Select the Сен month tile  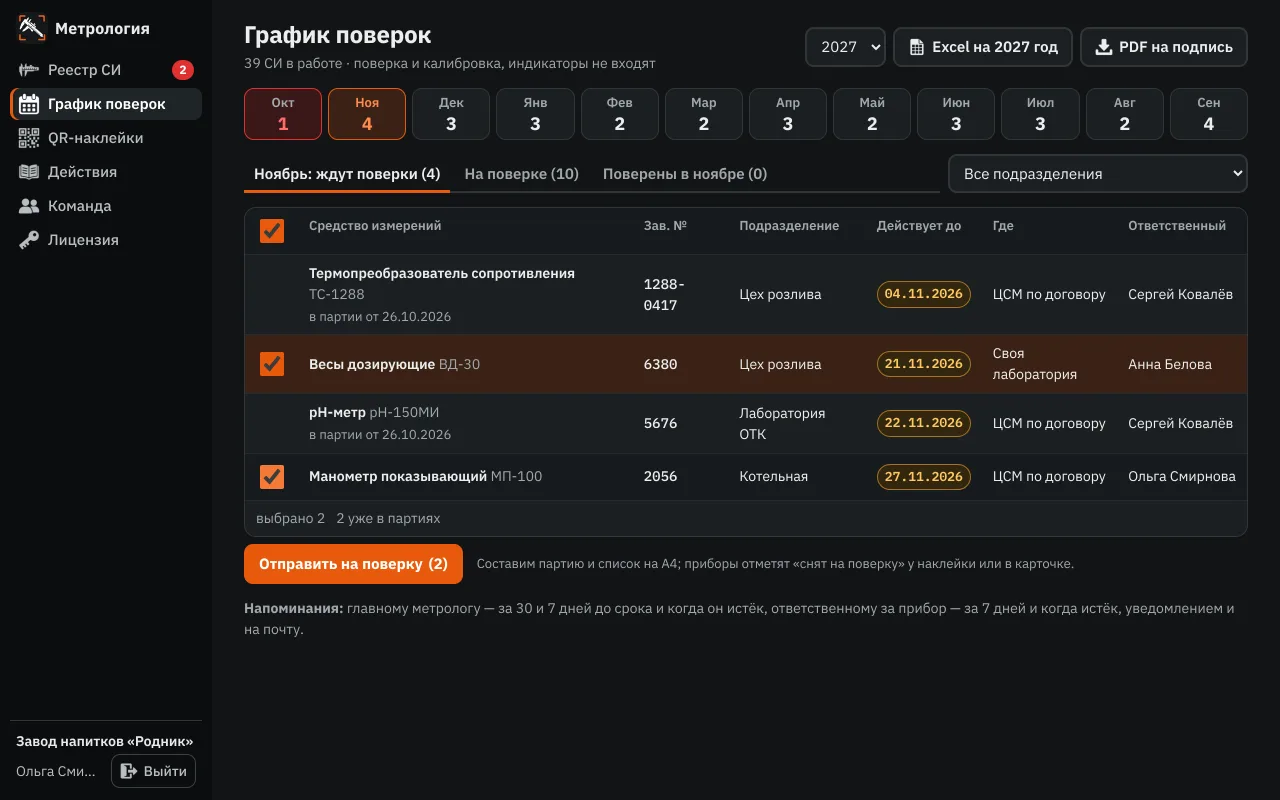coord(1209,114)
